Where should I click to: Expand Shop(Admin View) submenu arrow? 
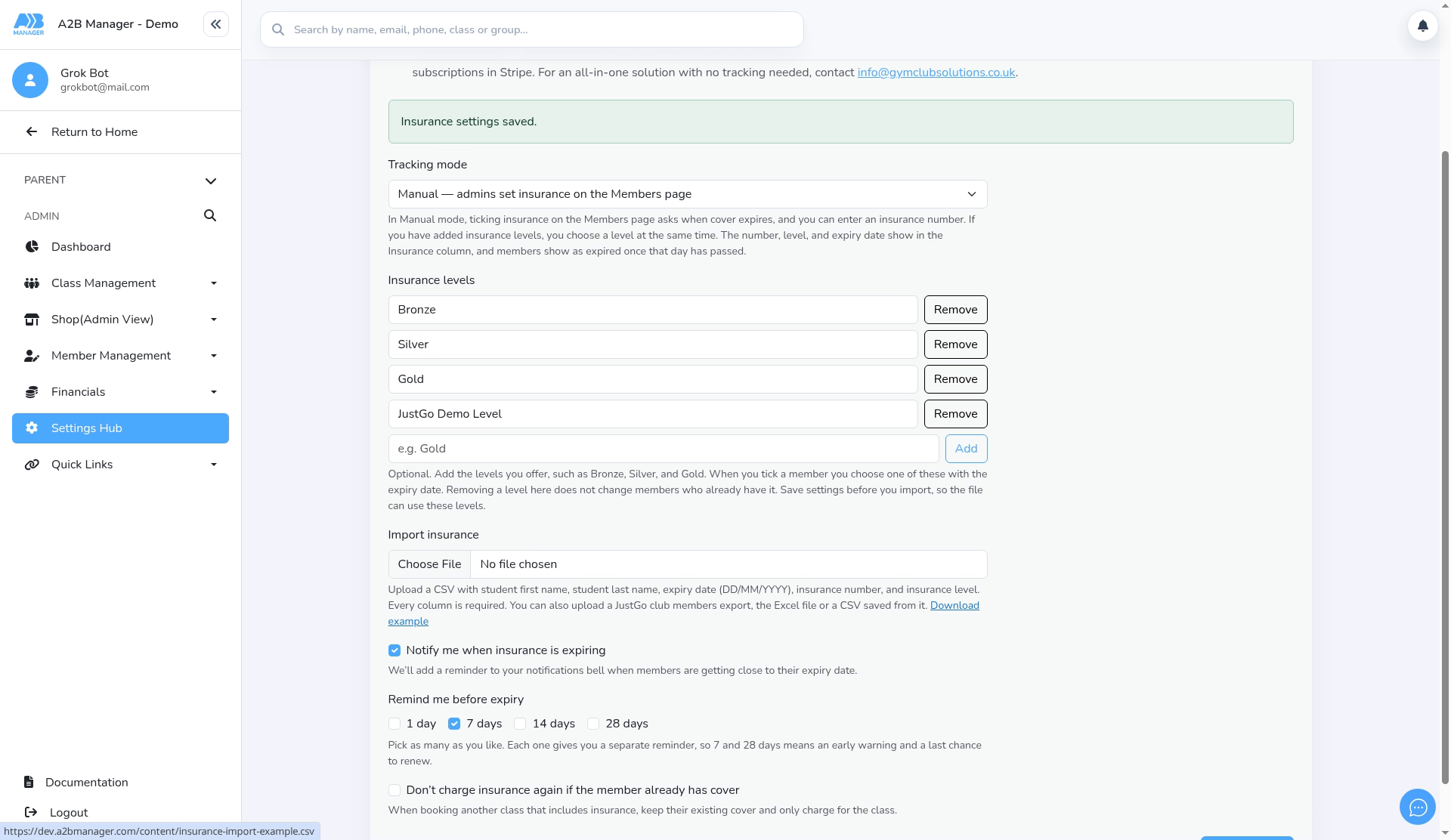pyautogui.click(x=214, y=320)
